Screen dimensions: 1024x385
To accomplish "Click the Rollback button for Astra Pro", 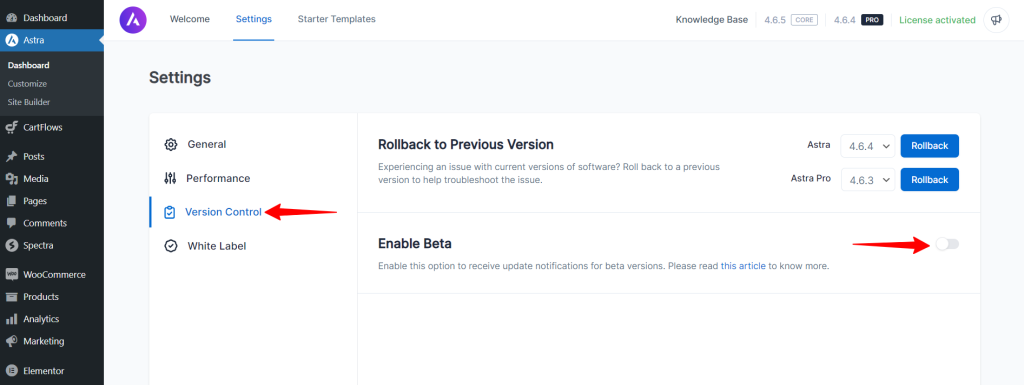I will 929,179.
